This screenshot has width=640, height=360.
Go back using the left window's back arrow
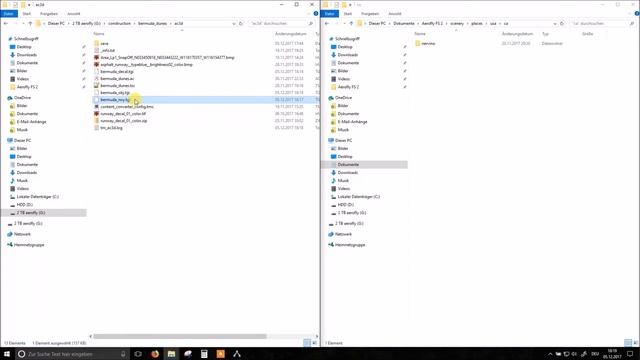click(x=6, y=24)
